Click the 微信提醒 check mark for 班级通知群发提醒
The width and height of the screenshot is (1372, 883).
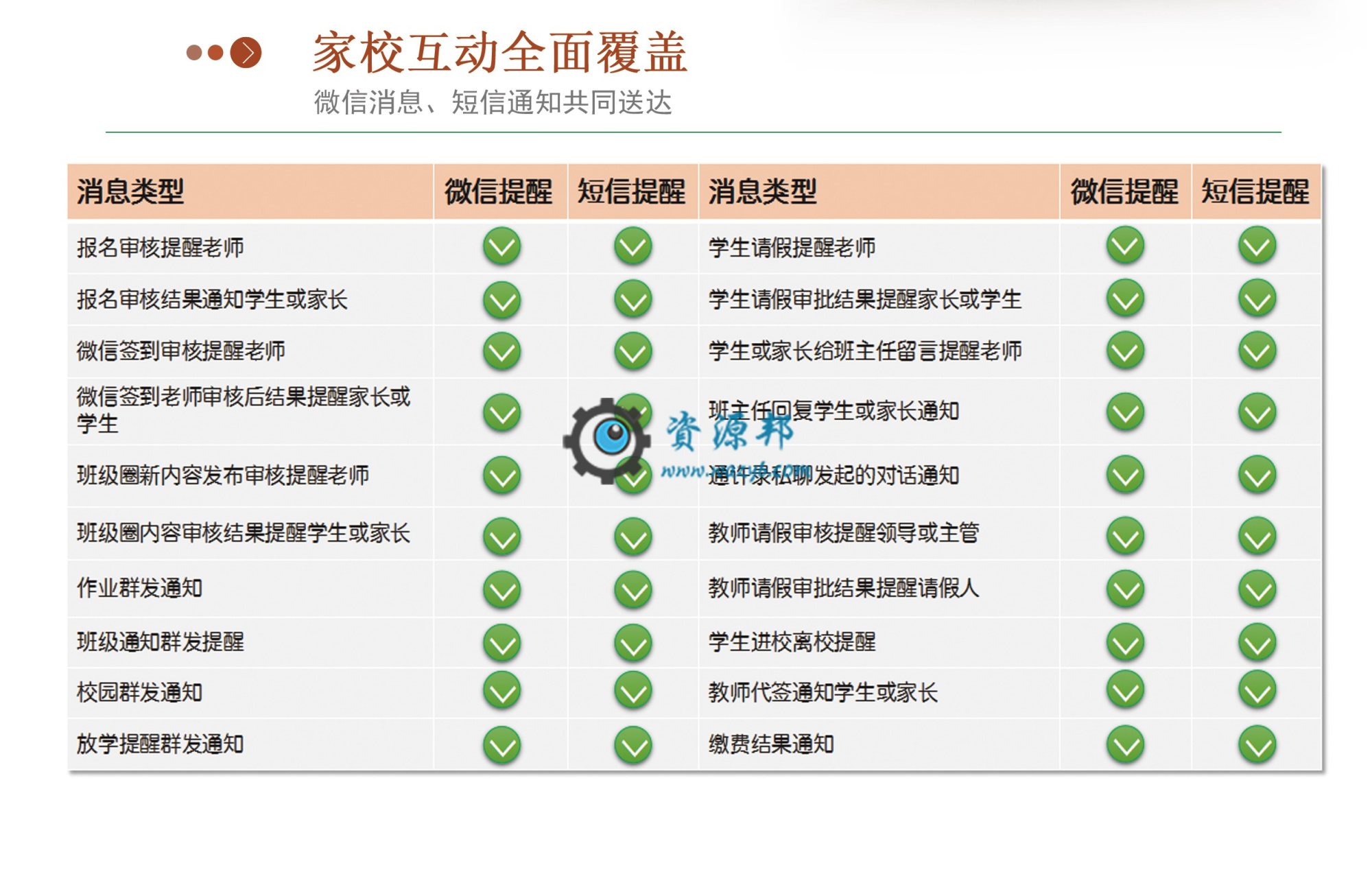tap(502, 643)
